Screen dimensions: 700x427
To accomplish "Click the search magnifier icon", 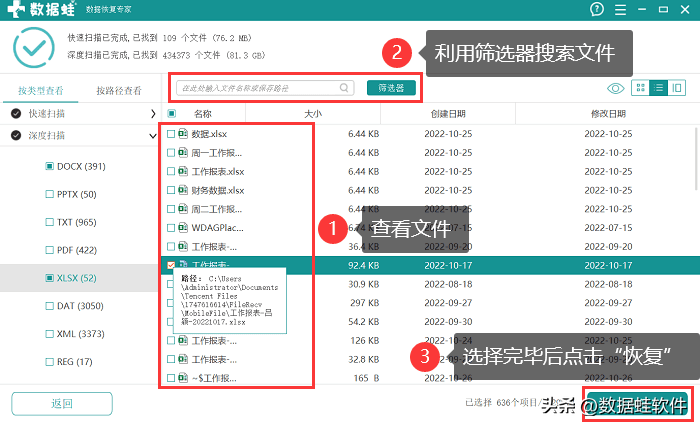I will (x=344, y=88).
